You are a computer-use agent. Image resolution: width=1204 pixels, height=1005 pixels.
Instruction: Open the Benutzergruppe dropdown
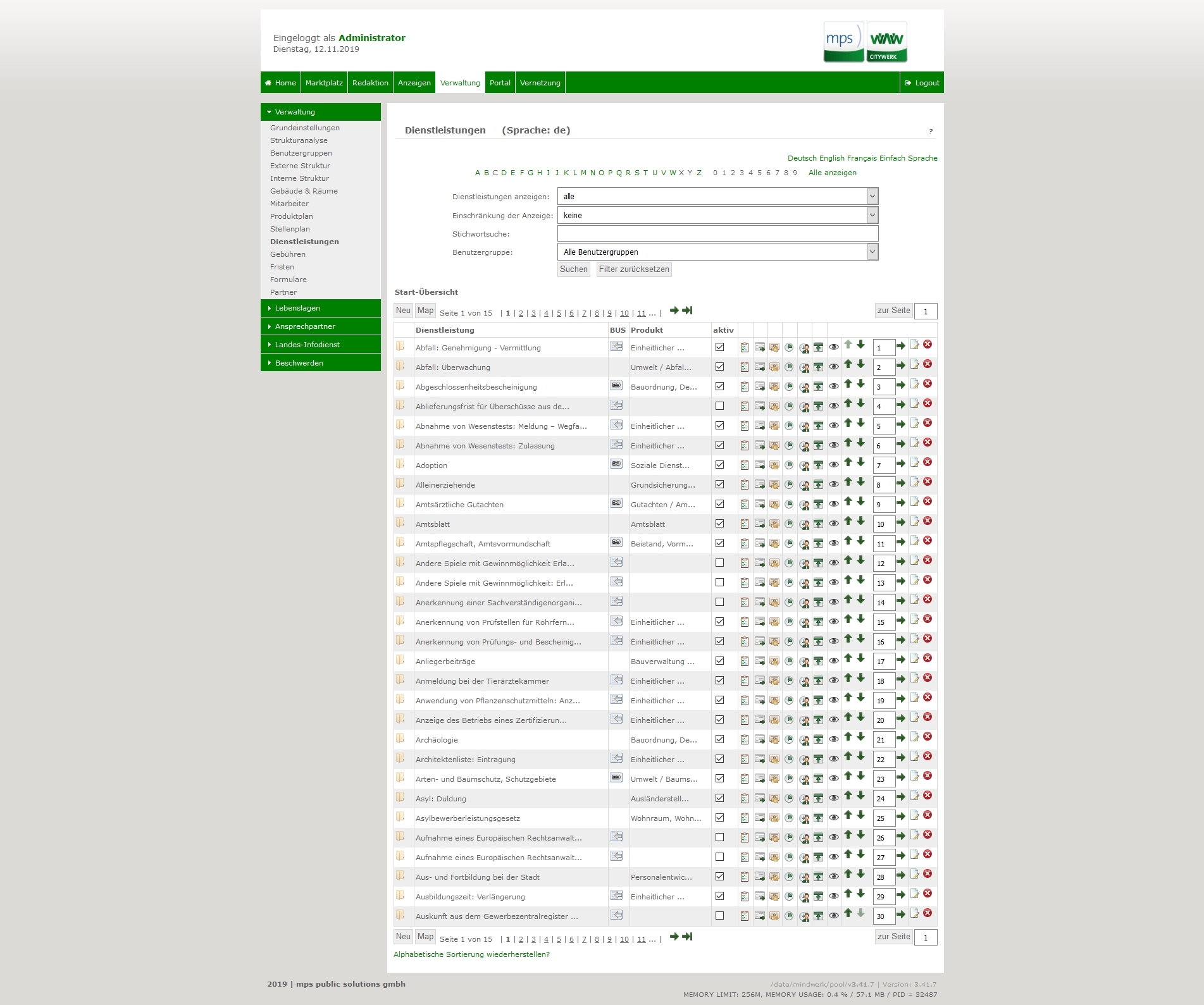pyautogui.click(x=717, y=252)
